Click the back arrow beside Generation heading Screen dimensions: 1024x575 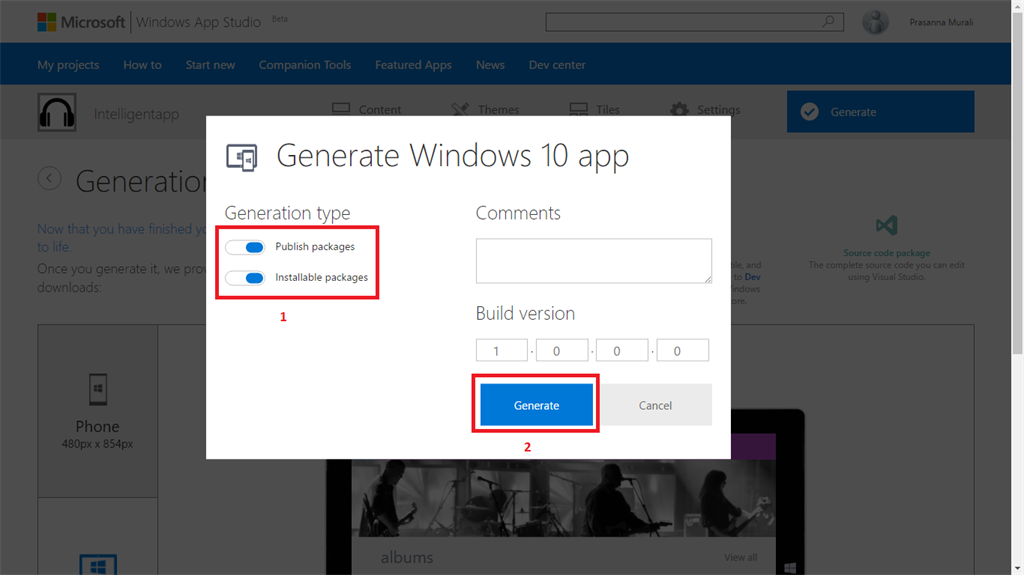point(50,178)
